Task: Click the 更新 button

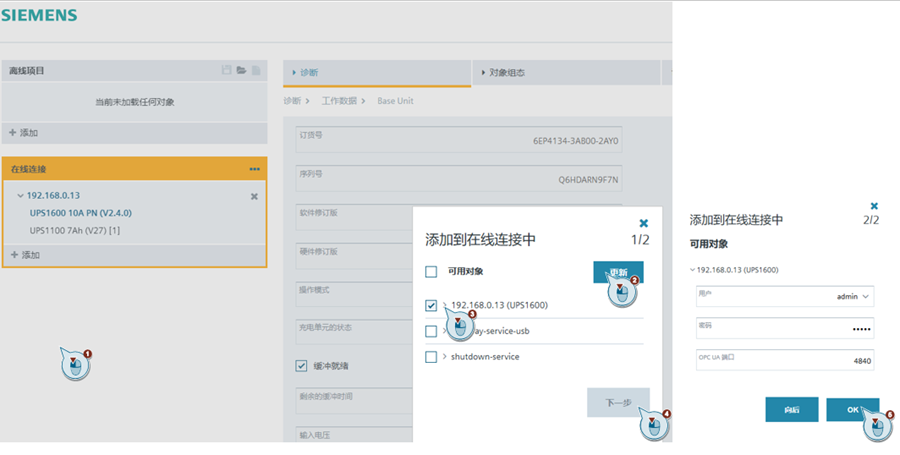Action: click(618, 272)
